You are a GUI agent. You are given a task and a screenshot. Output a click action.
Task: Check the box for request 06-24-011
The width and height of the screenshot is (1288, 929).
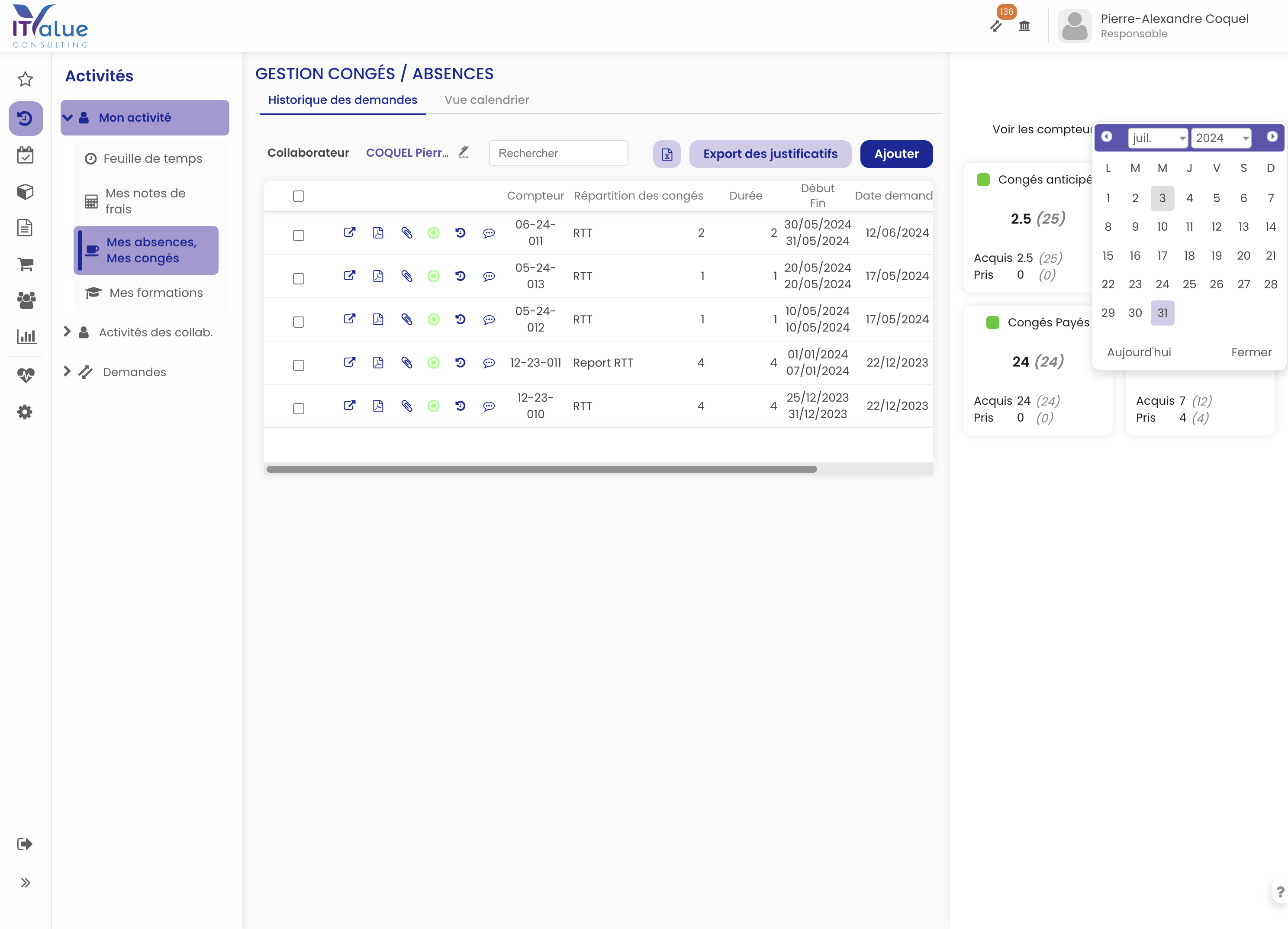(299, 235)
